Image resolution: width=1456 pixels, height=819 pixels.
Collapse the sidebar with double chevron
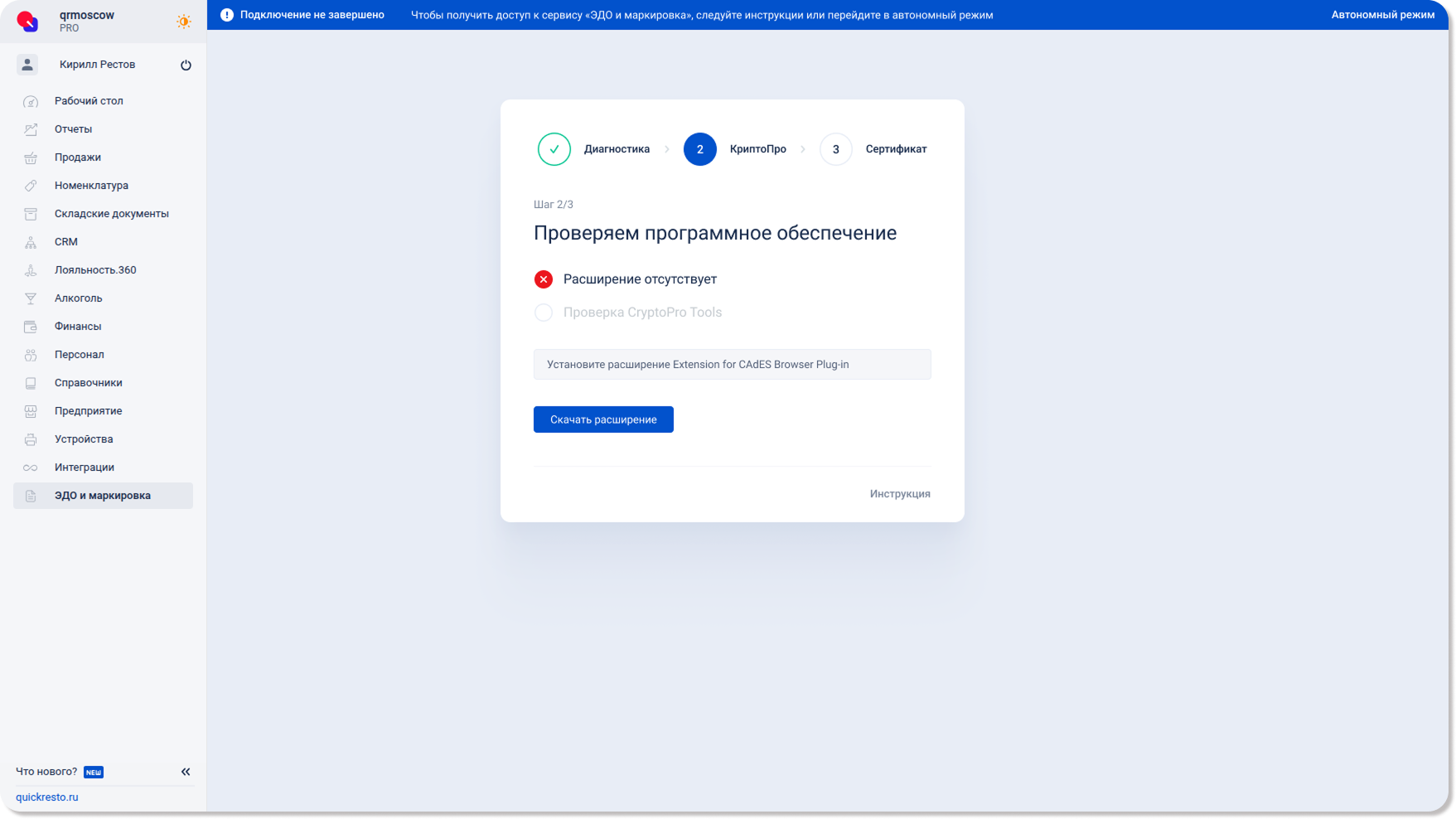186,772
